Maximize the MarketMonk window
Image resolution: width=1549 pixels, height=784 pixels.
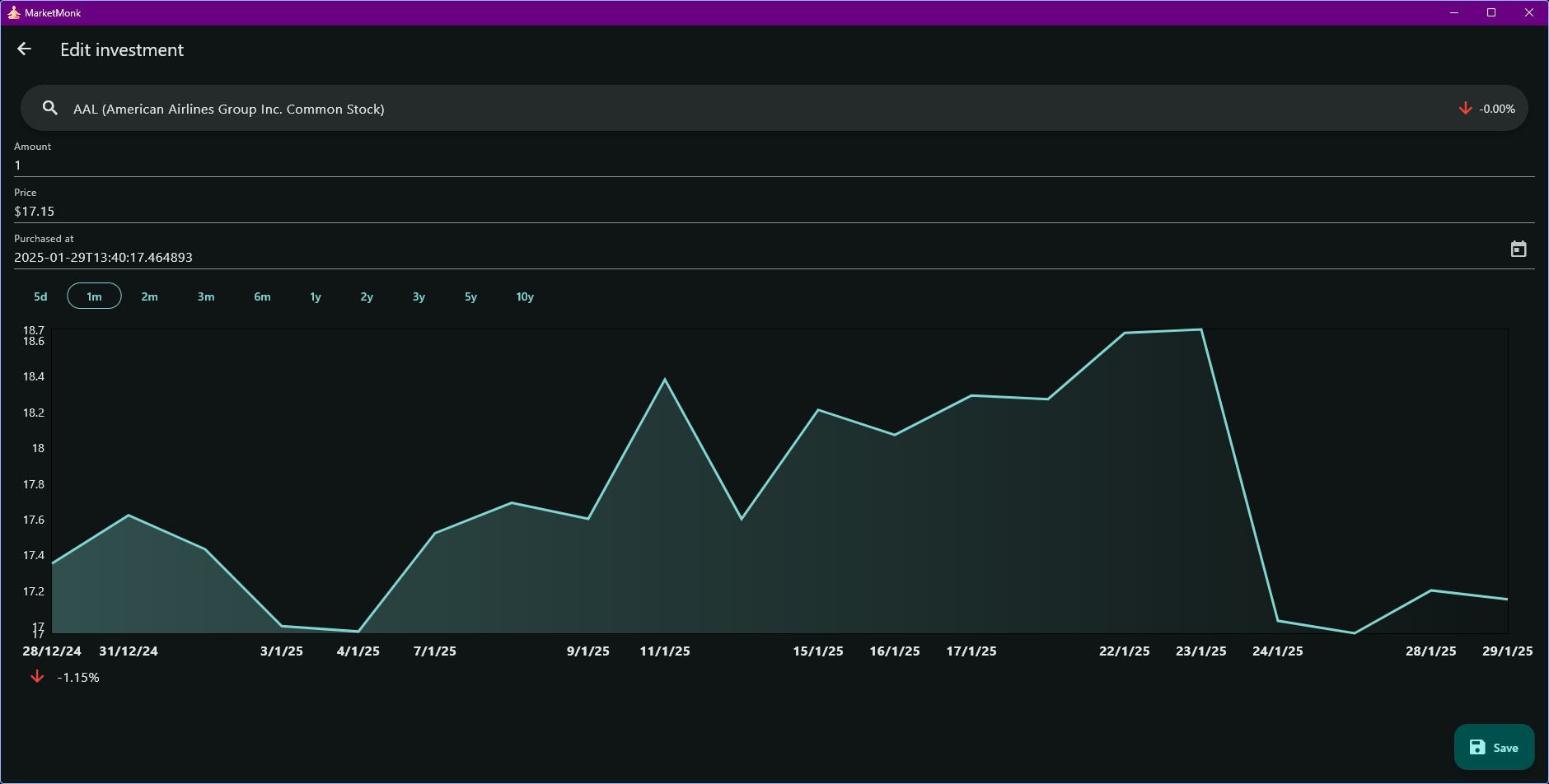coord(1491,12)
